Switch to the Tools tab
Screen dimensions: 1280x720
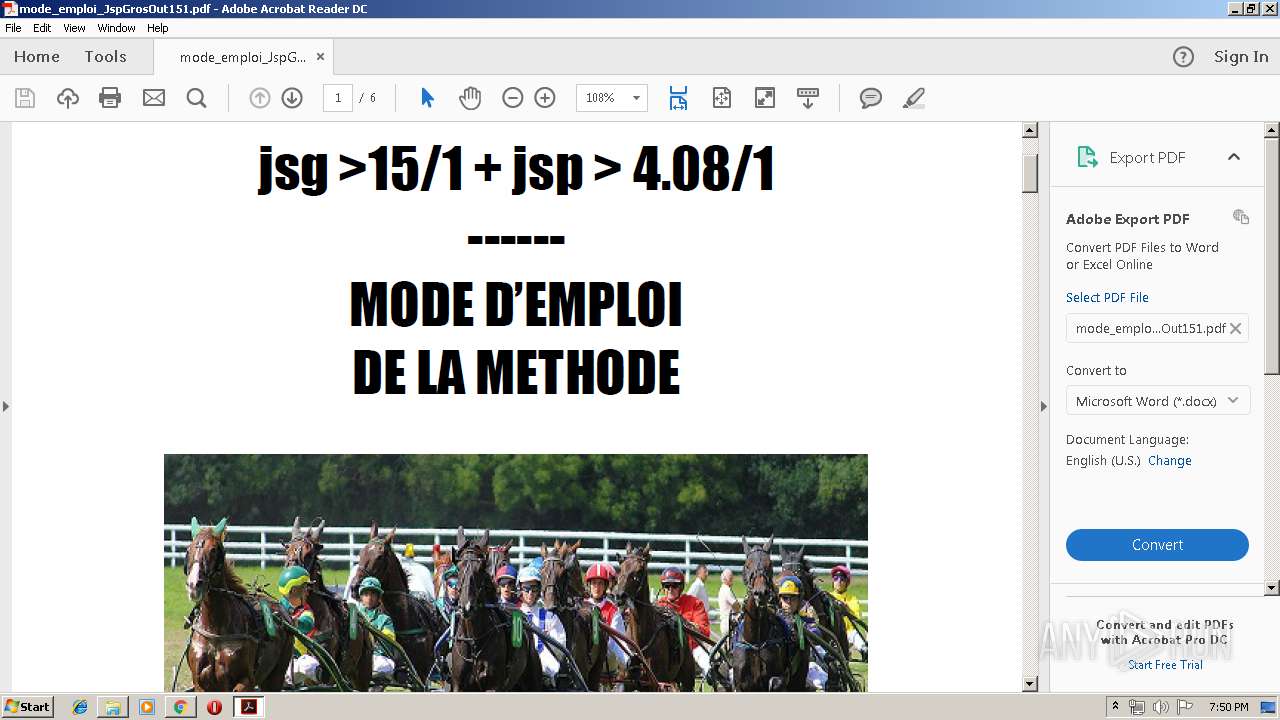(105, 57)
